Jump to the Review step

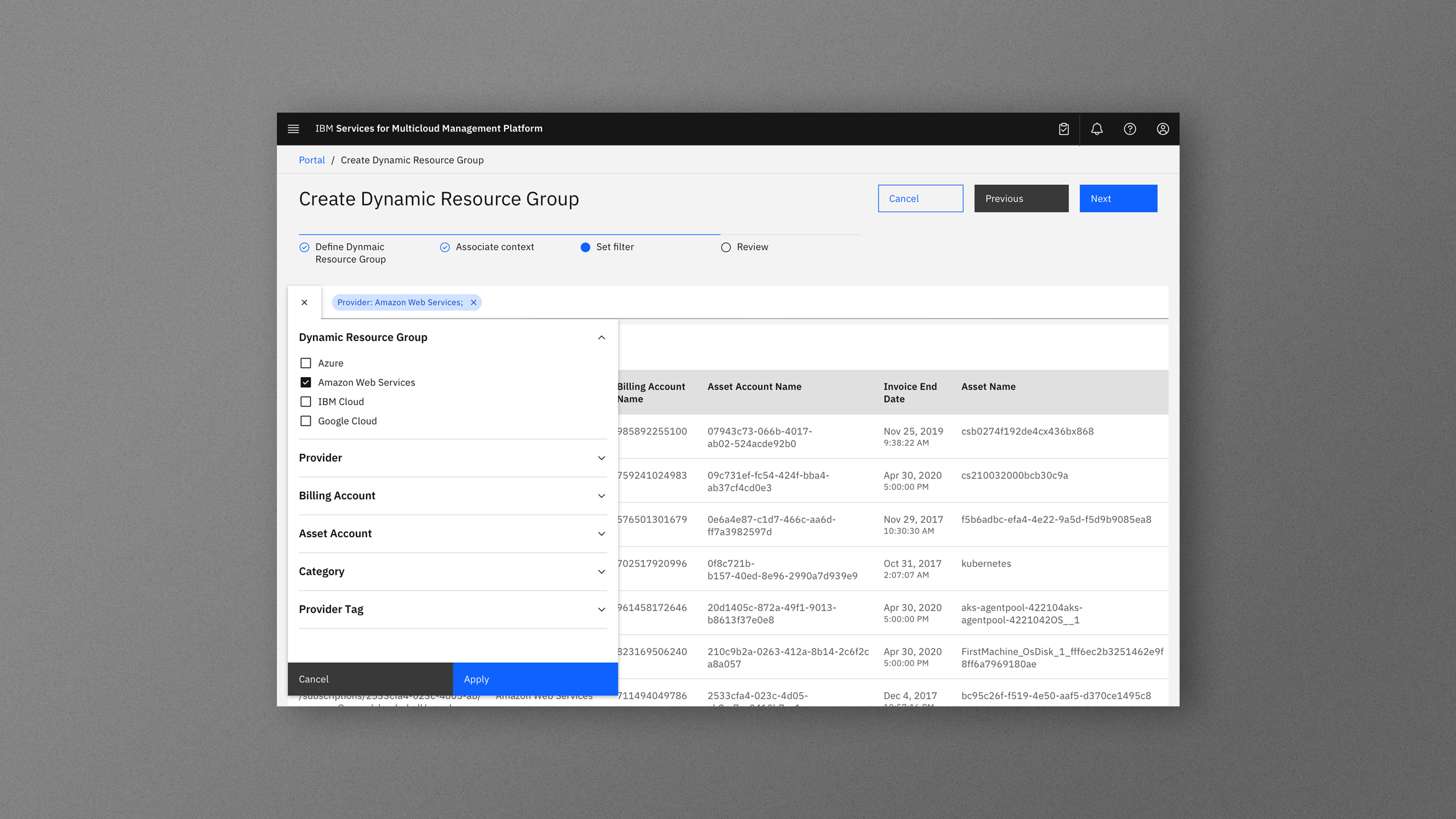(745, 247)
